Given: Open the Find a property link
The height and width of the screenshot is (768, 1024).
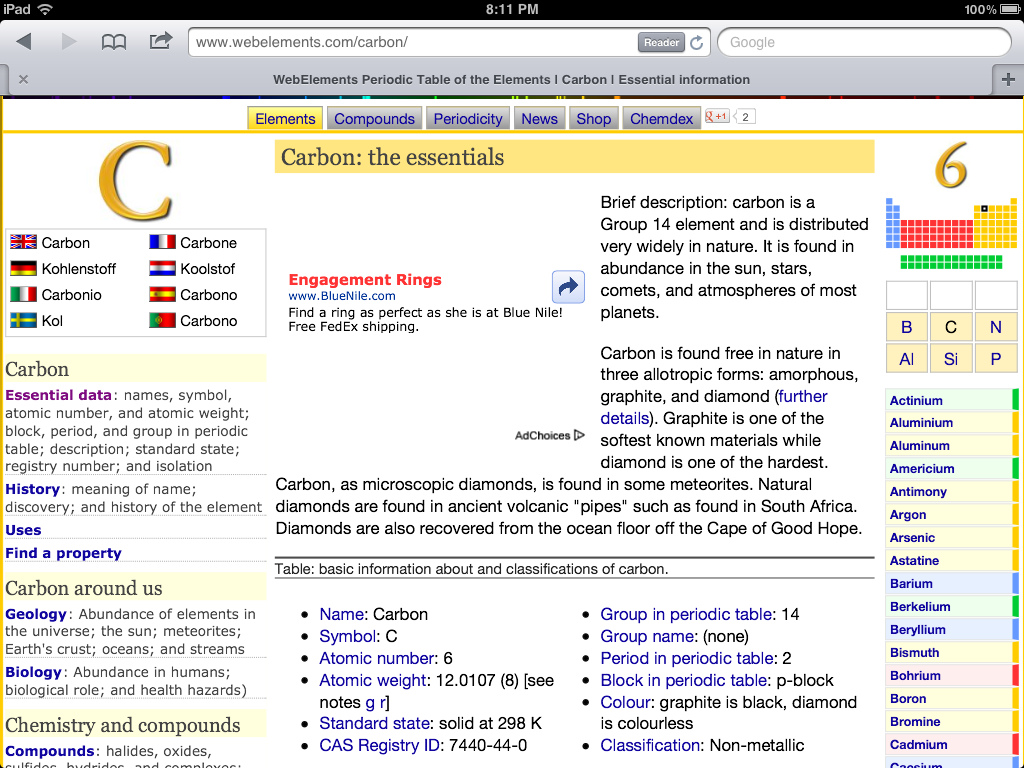Looking at the screenshot, I should pos(63,553).
